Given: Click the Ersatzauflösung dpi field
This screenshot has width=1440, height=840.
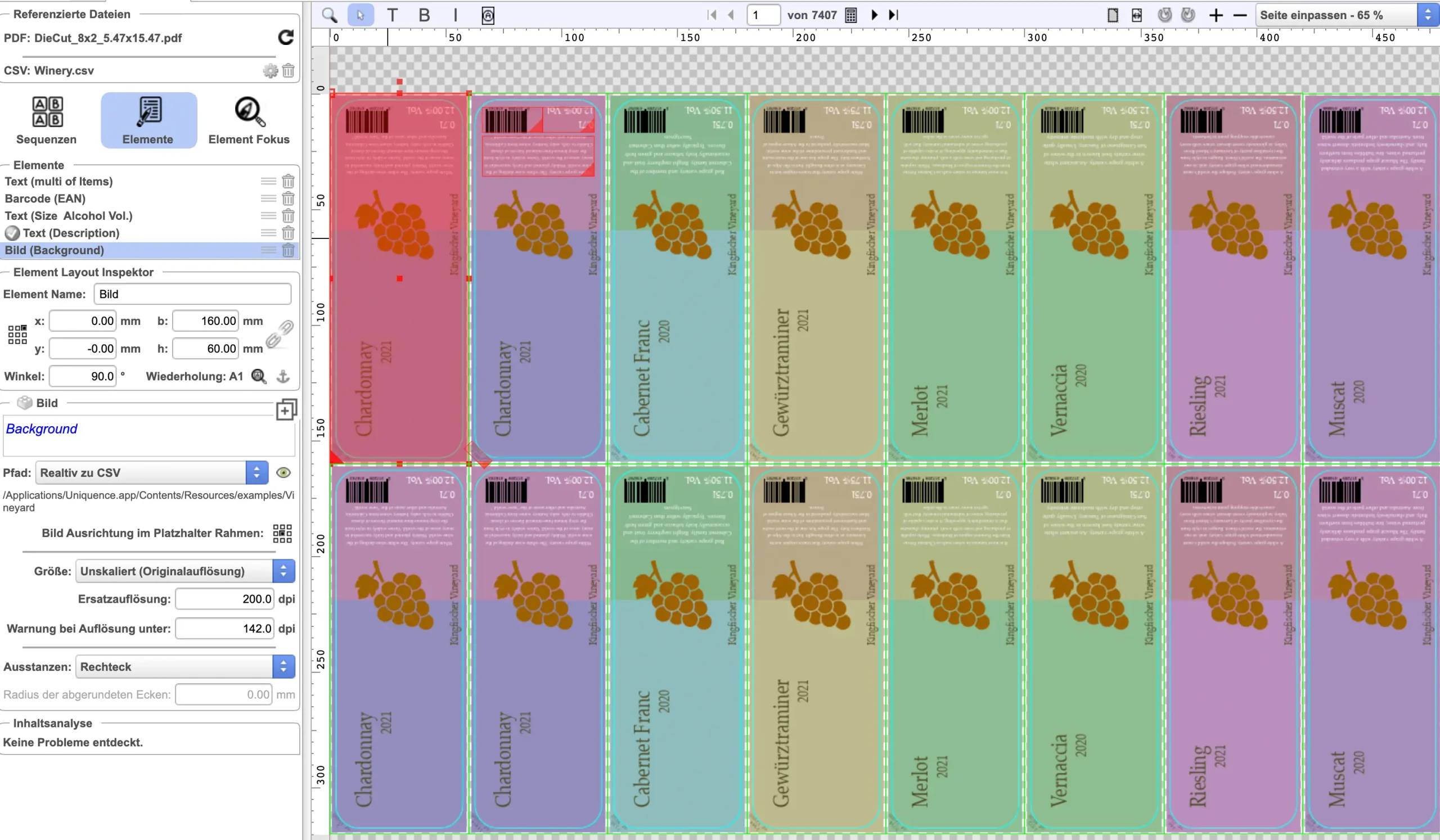Looking at the screenshot, I should (224, 599).
